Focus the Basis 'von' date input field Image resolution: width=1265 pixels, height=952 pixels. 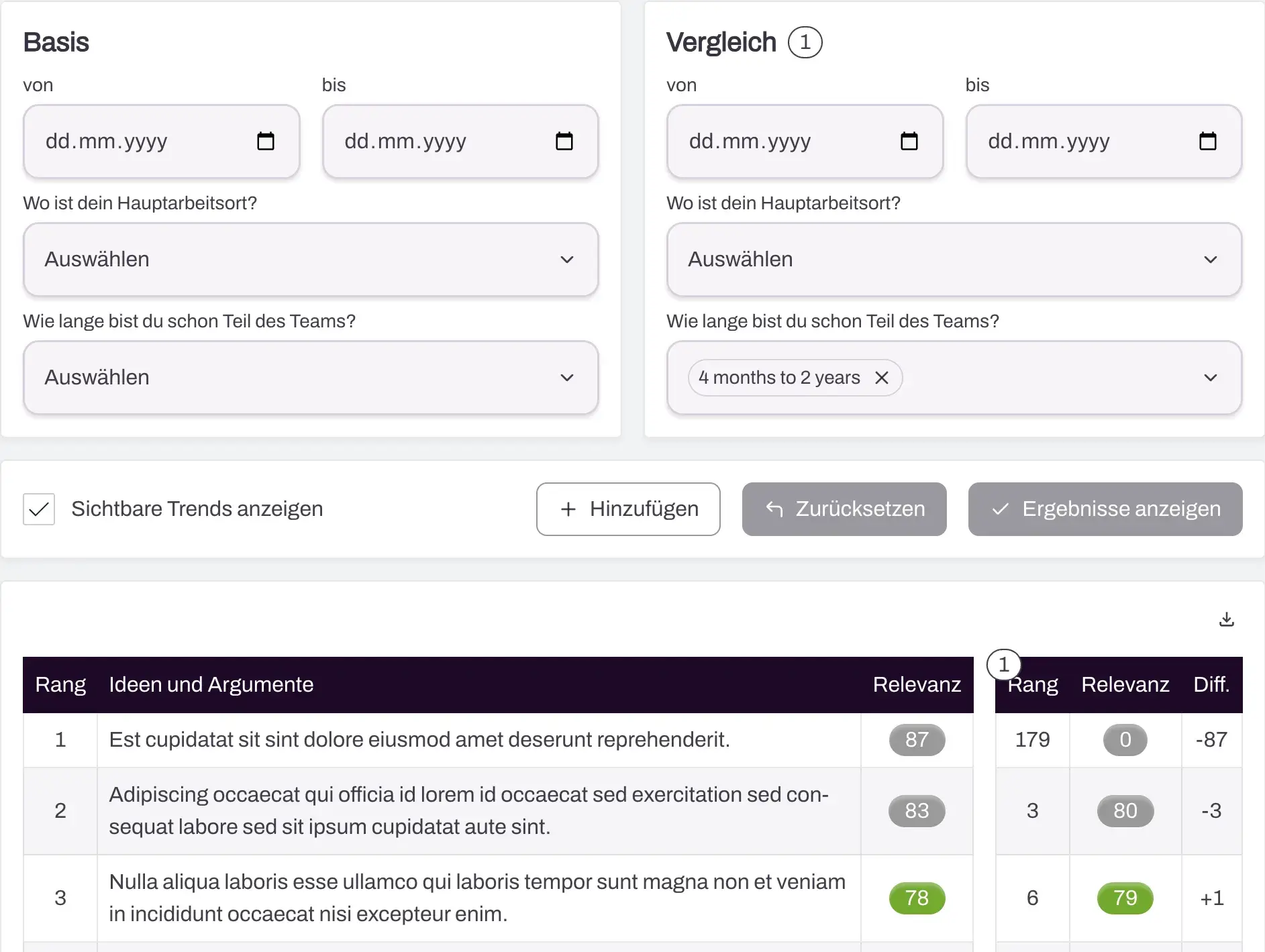134,142
